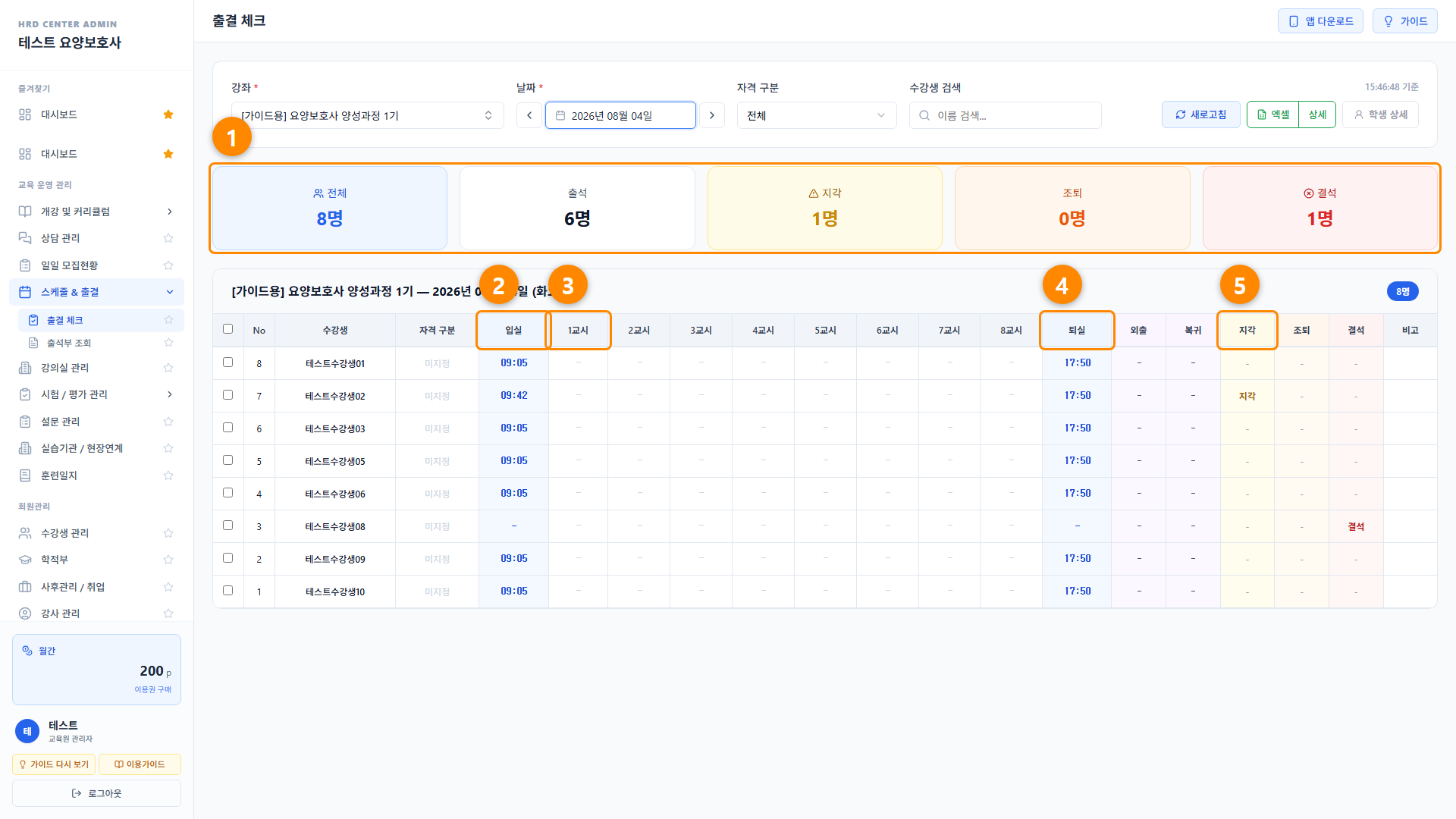Viewport: 1456px width, 819px height.
Task: Go to next date with right arrow
Action: pos(711,115)
